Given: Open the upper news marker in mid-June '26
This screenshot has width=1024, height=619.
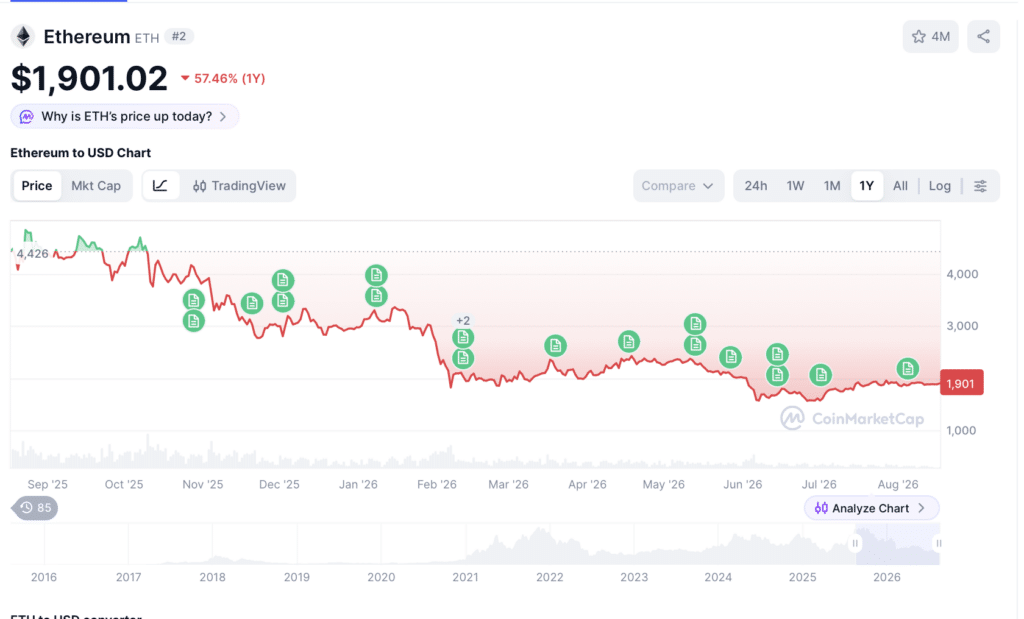Looking at the screenshot, I should click(x=777, y=355).
